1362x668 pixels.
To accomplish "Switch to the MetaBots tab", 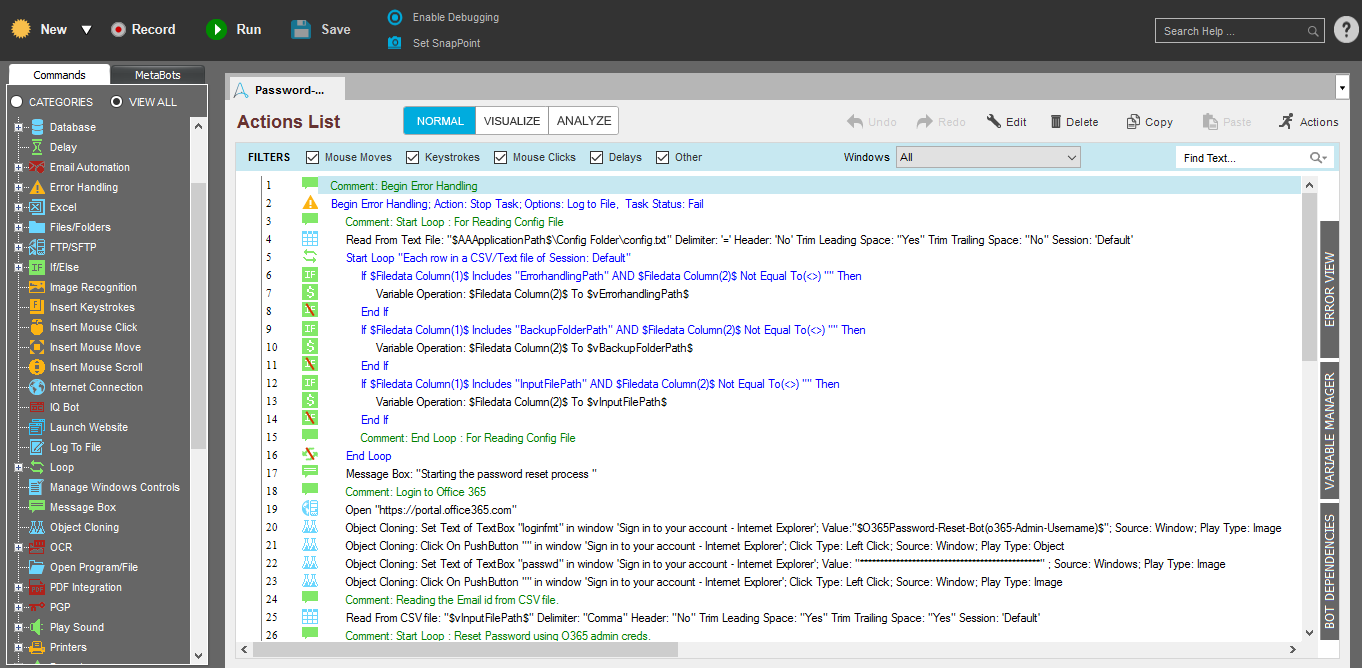I will coord(157,75).
